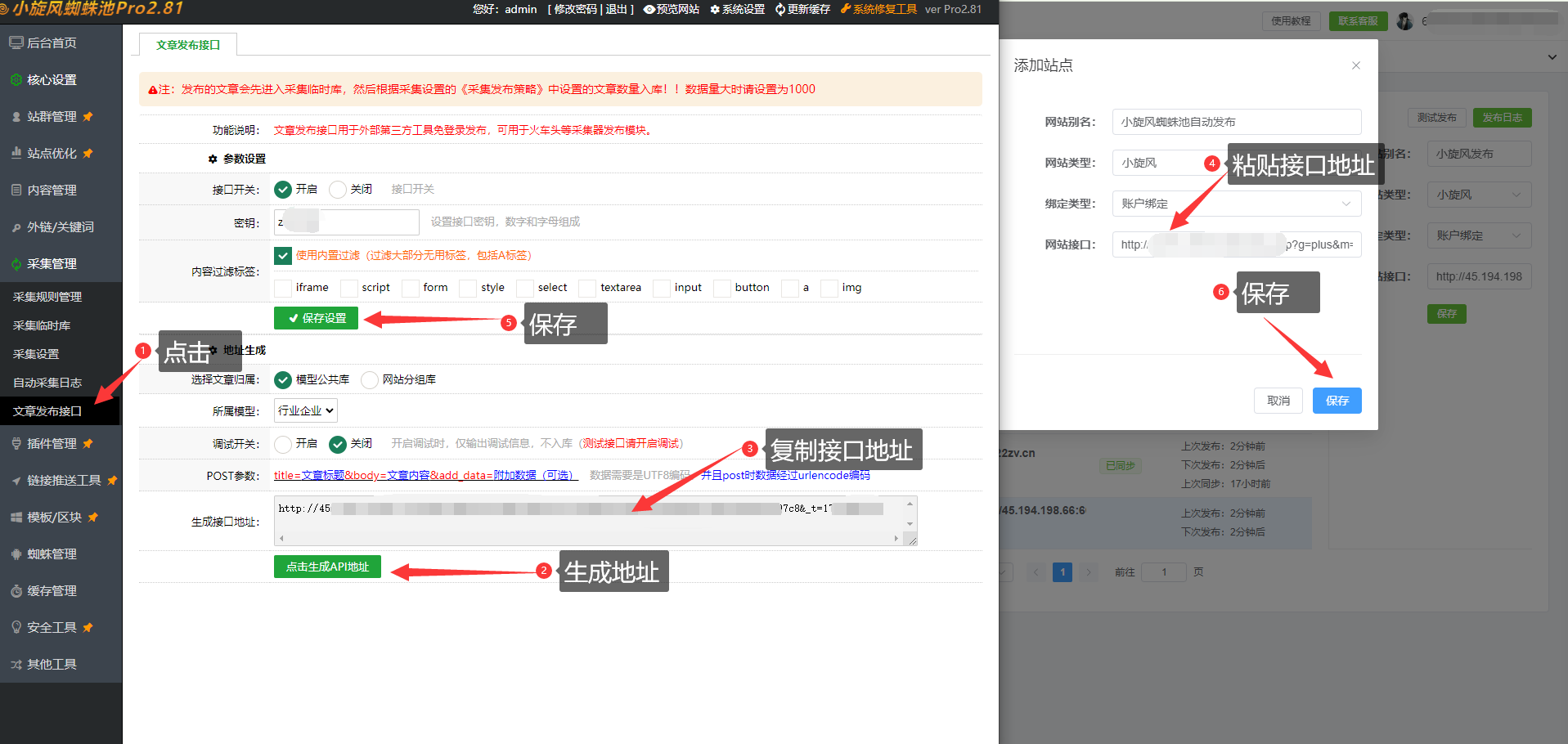Click the 内容管理 document icon
The width and height of the screenshot is (1568, 744).
tap(16, 190)
